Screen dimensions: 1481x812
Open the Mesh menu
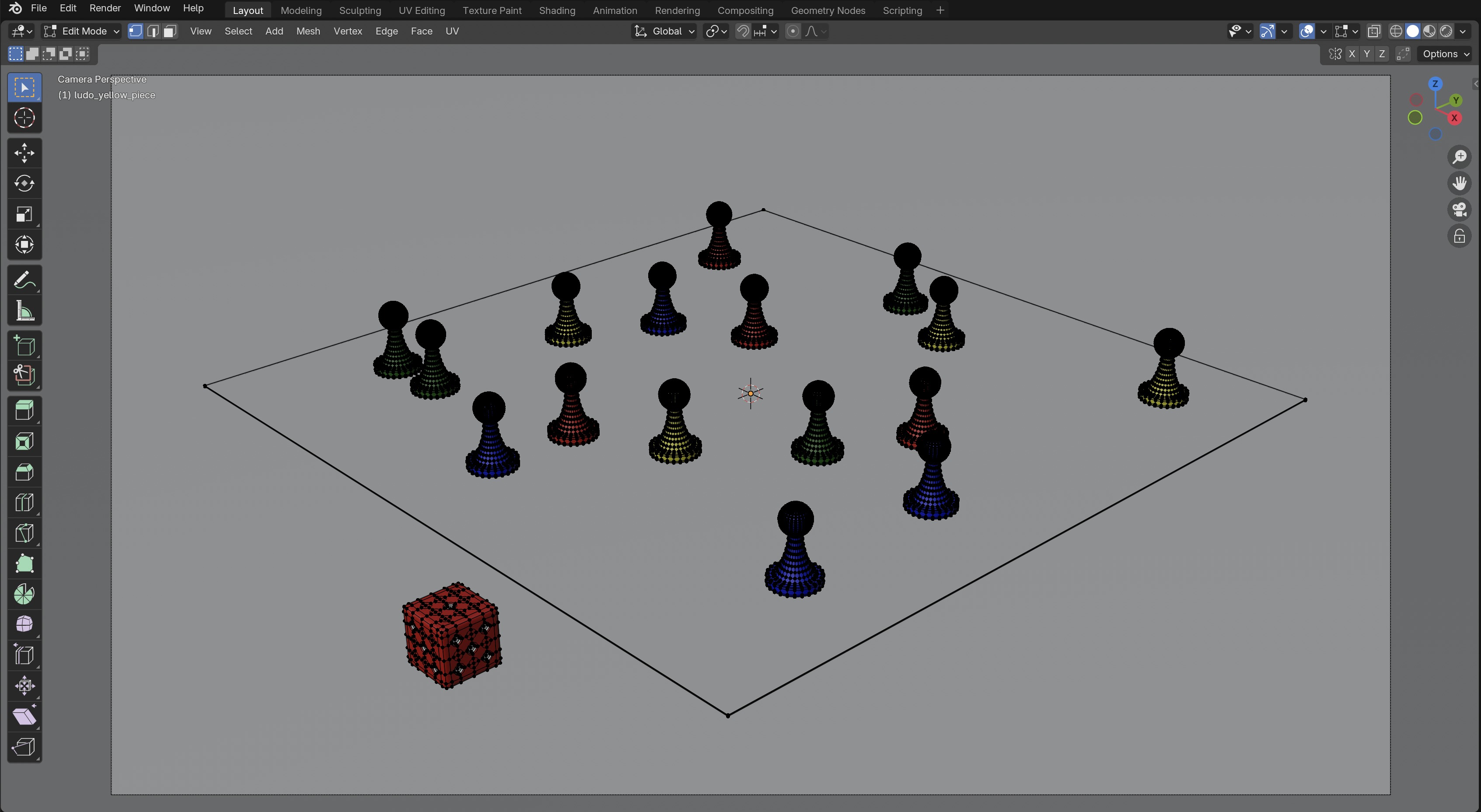click(x=308, y=31)
